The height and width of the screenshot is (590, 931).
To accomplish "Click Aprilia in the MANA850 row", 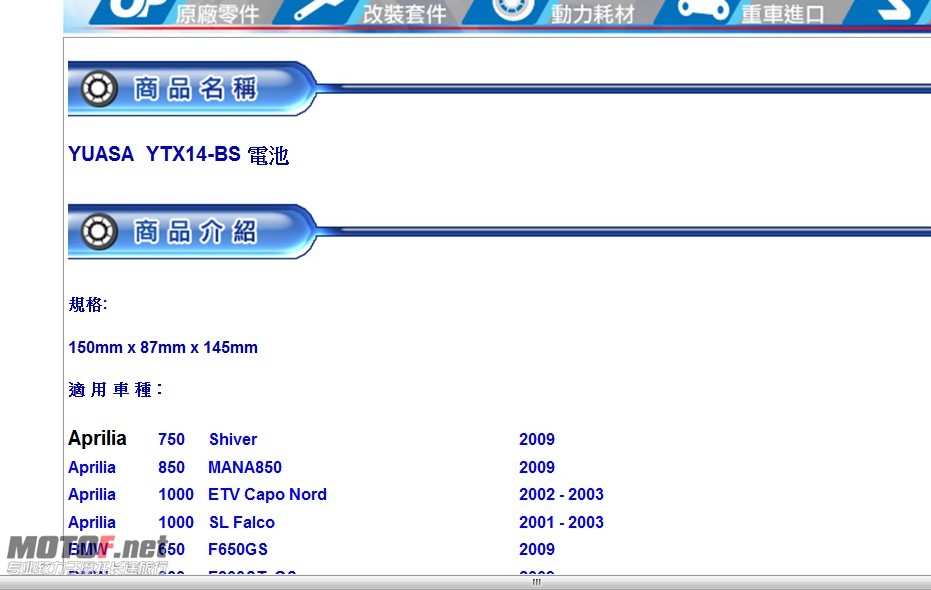I will pyautogui.click(x=92, y=467).
